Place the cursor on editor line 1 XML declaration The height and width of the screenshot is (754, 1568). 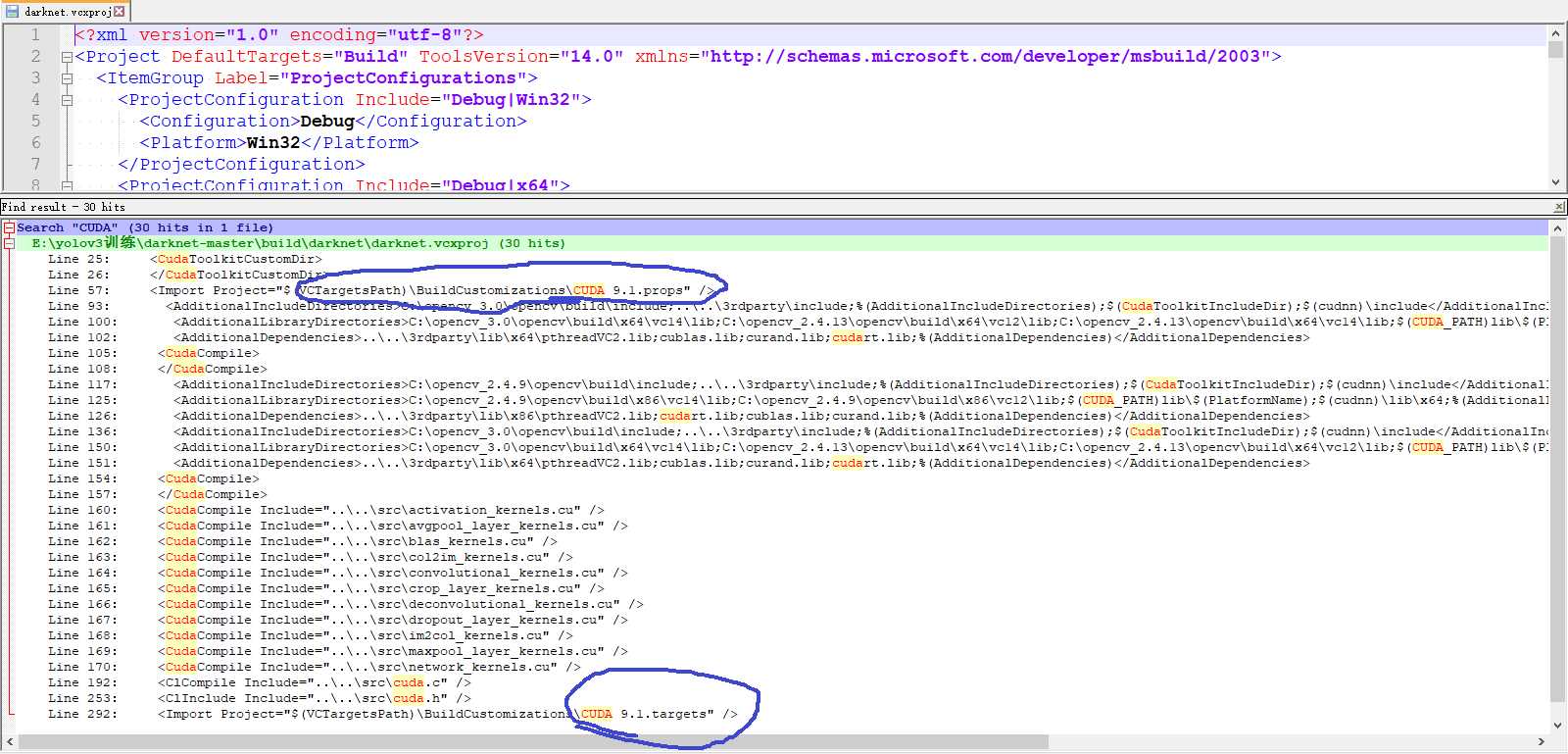point(279,35)
